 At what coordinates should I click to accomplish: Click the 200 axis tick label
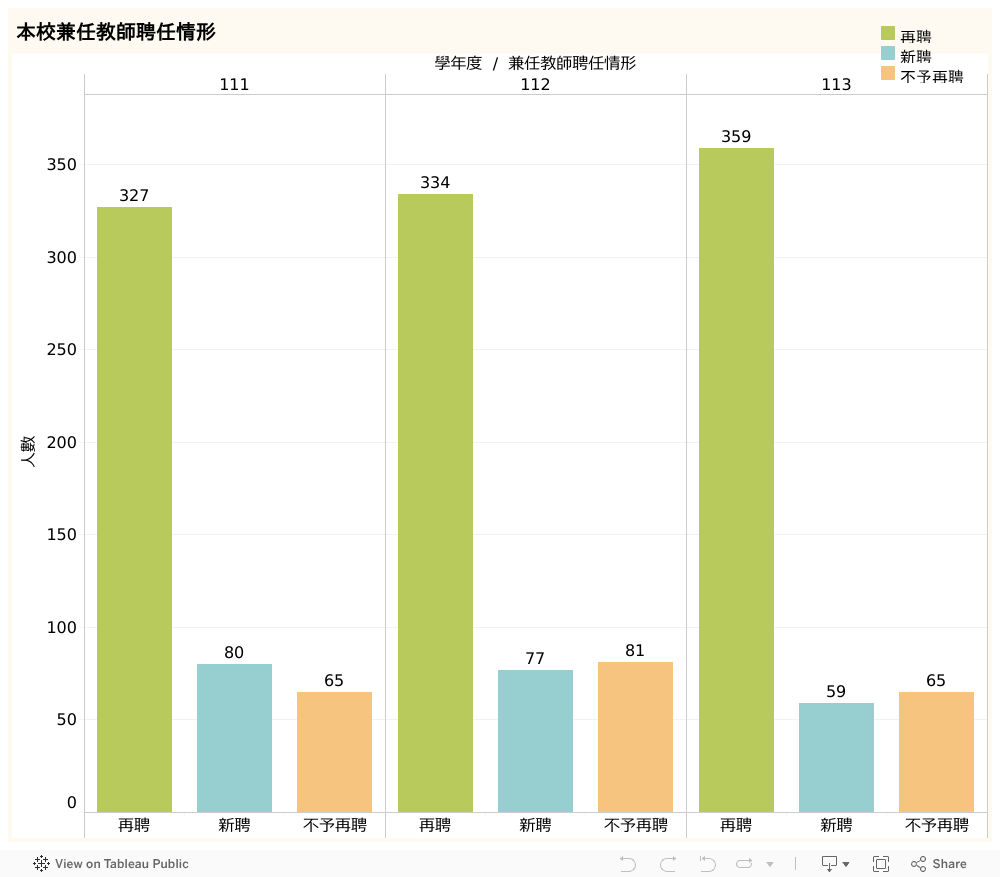(62, 443)
